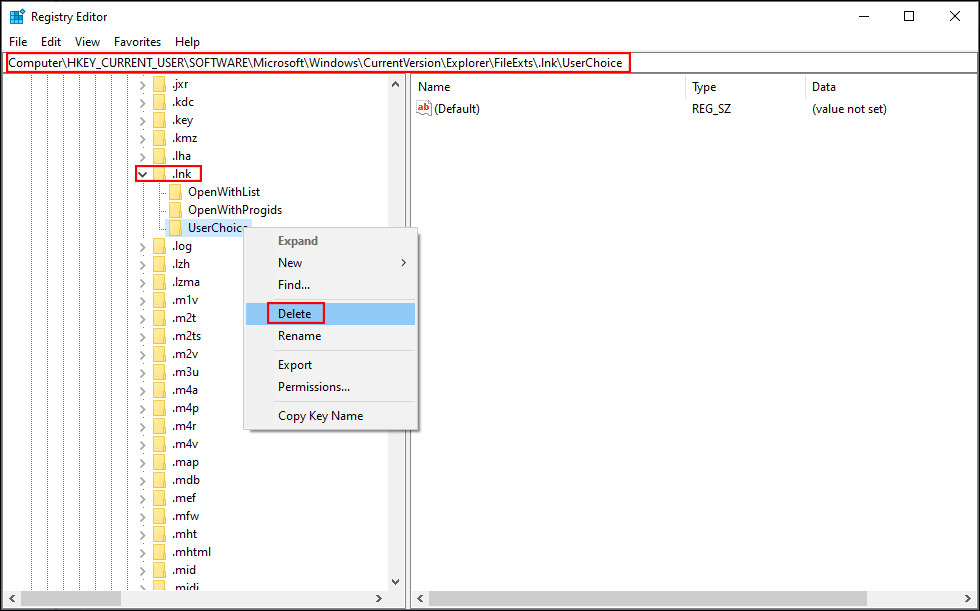The width and height of the screenshot is (980, 611).
Task: Click the .jxr folder icon
Action: [x=159, y=84]
